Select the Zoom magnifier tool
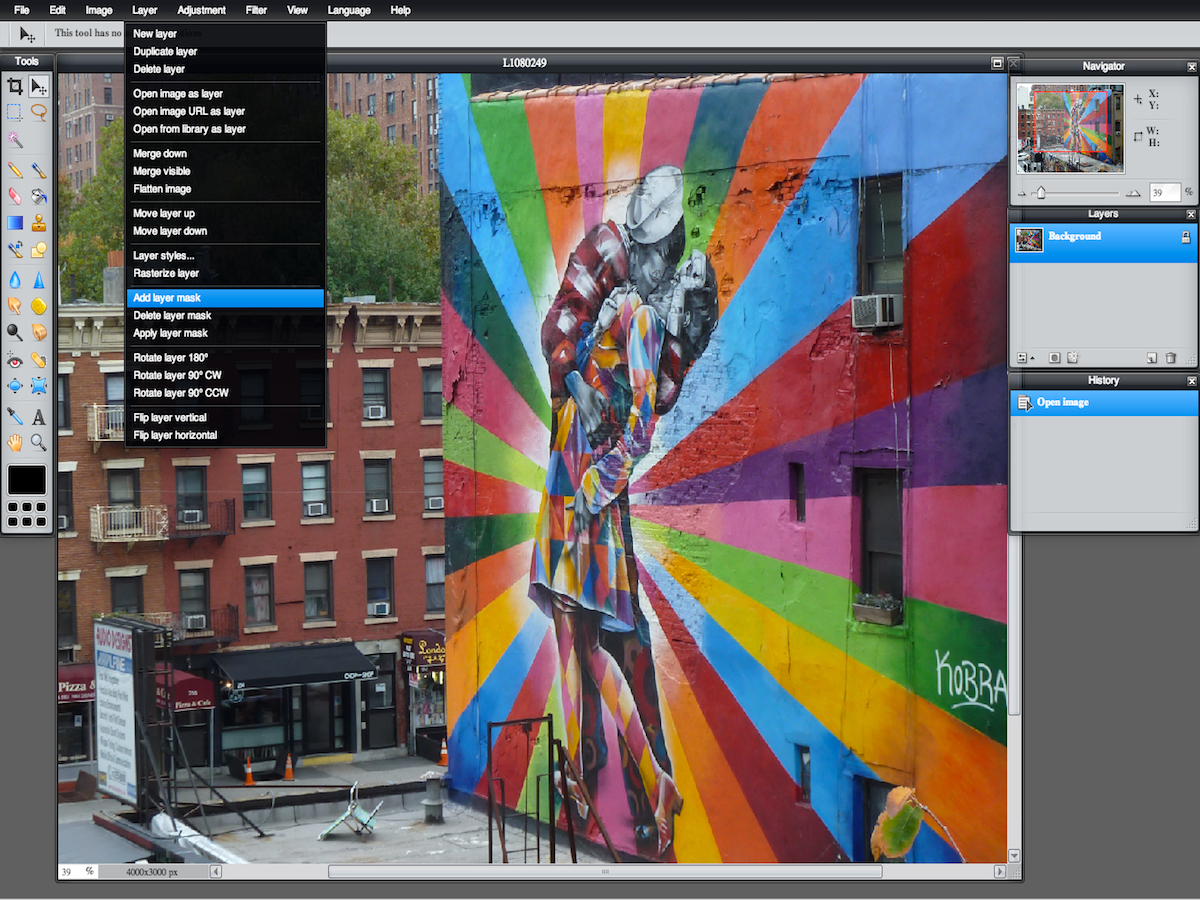This screenshot has width=1200, height=900. tap(39, 442)
